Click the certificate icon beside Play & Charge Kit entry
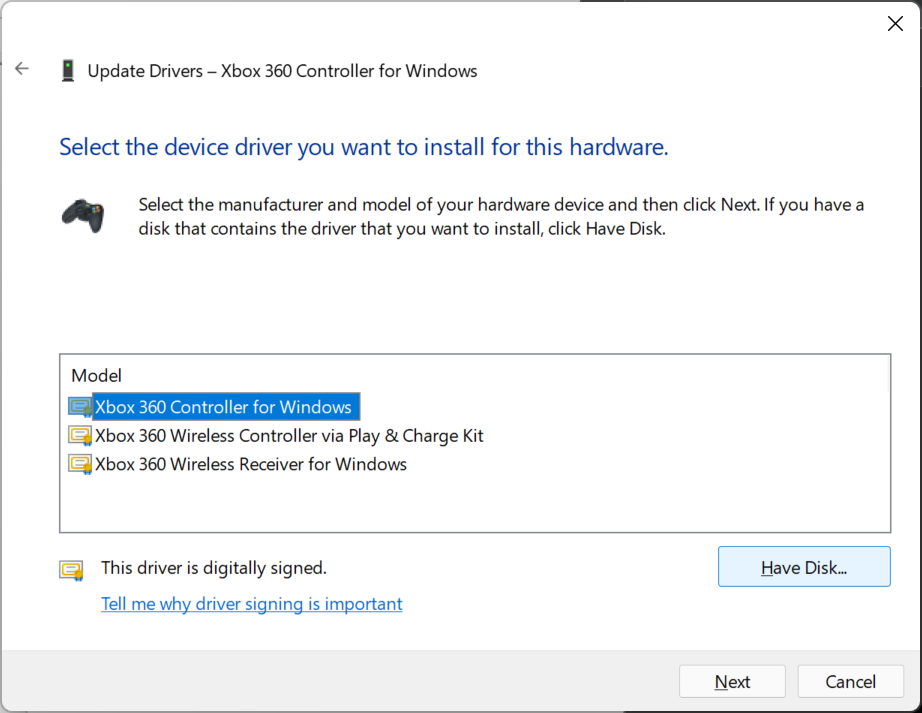922x713 pixels. pyautogui.click(x=80, y=436)
